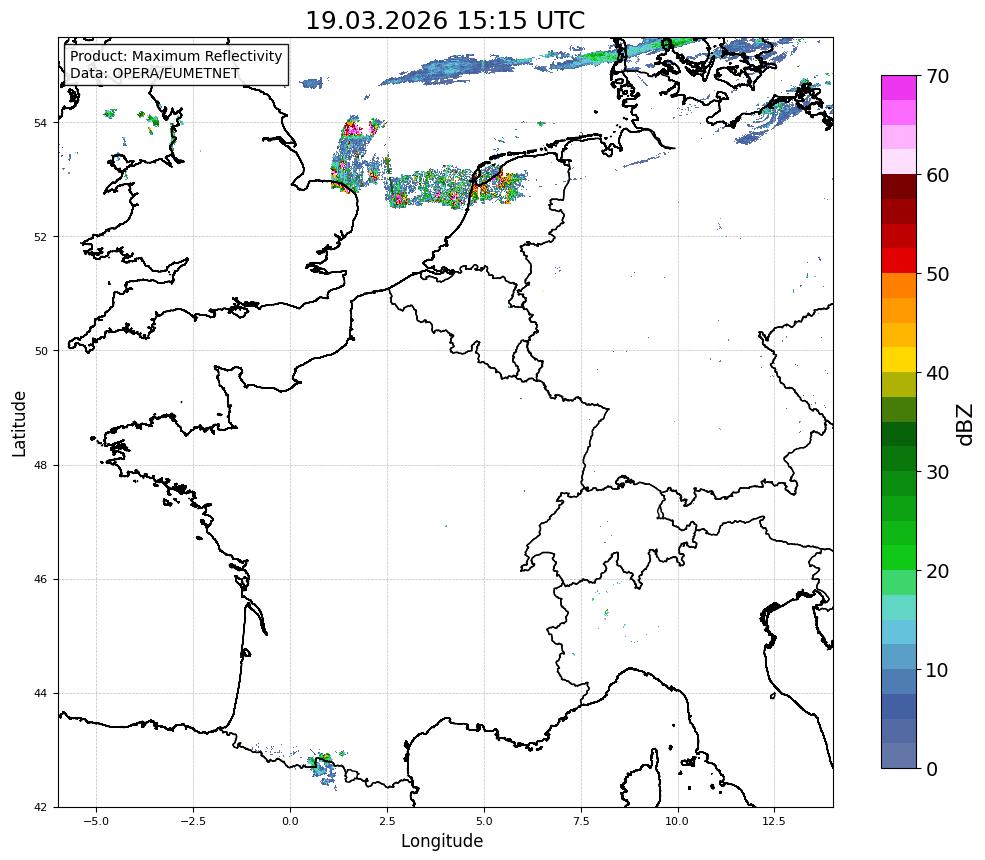Click the latitude tick label 54
Viewport: 985px width, 860px height.
tap(40, 123)
